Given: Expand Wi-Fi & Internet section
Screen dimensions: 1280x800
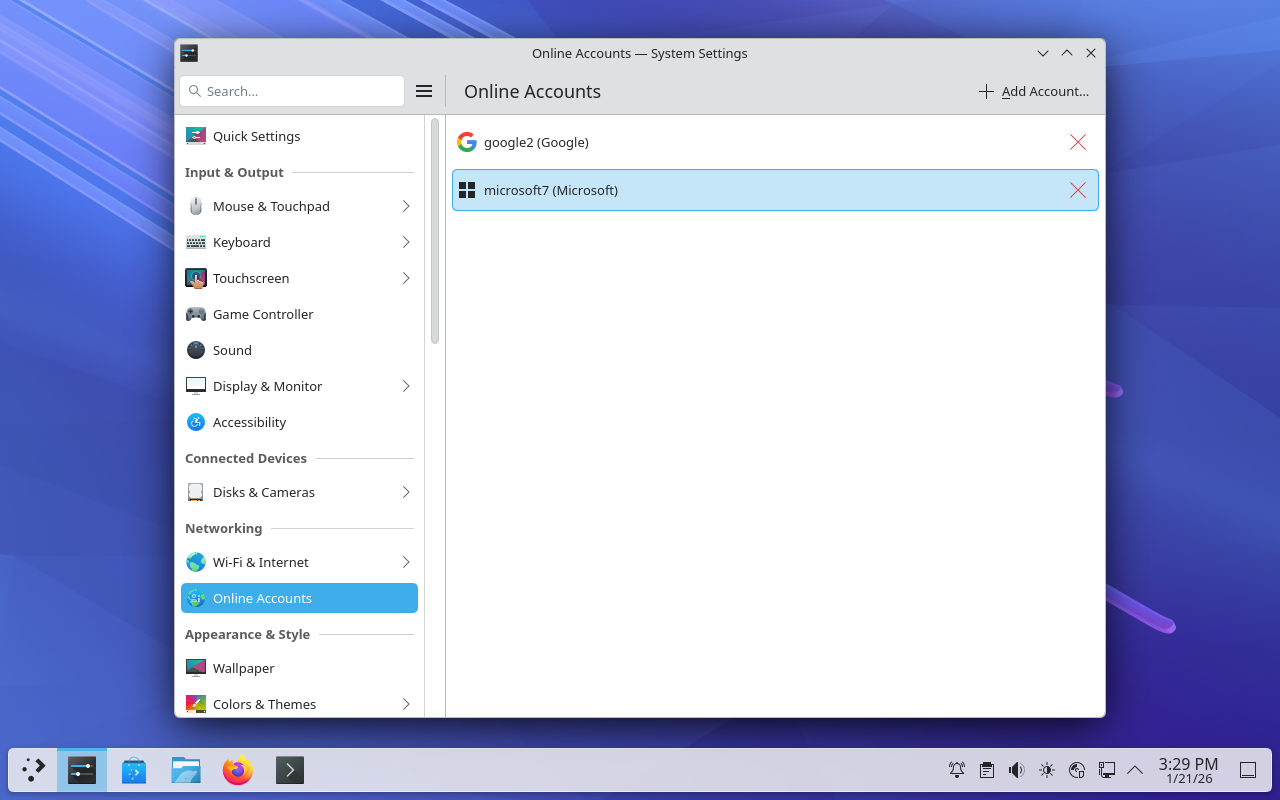Looking at the screenshot, I should [406, 562].
